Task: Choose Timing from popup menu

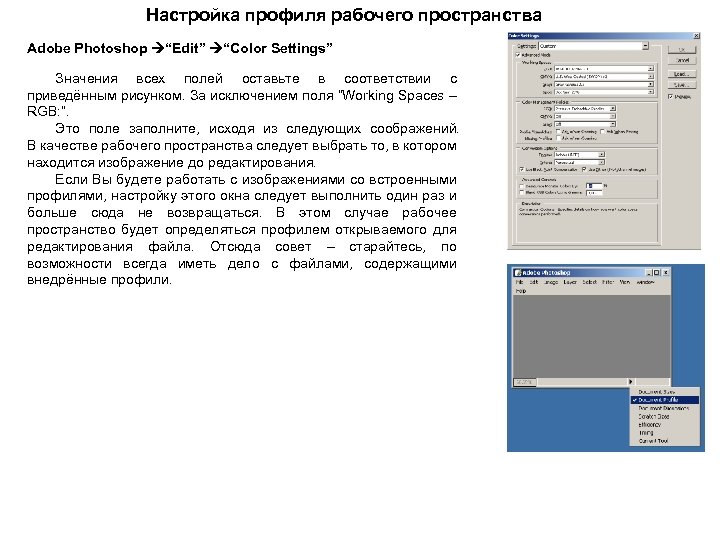Action: point(665,433)
